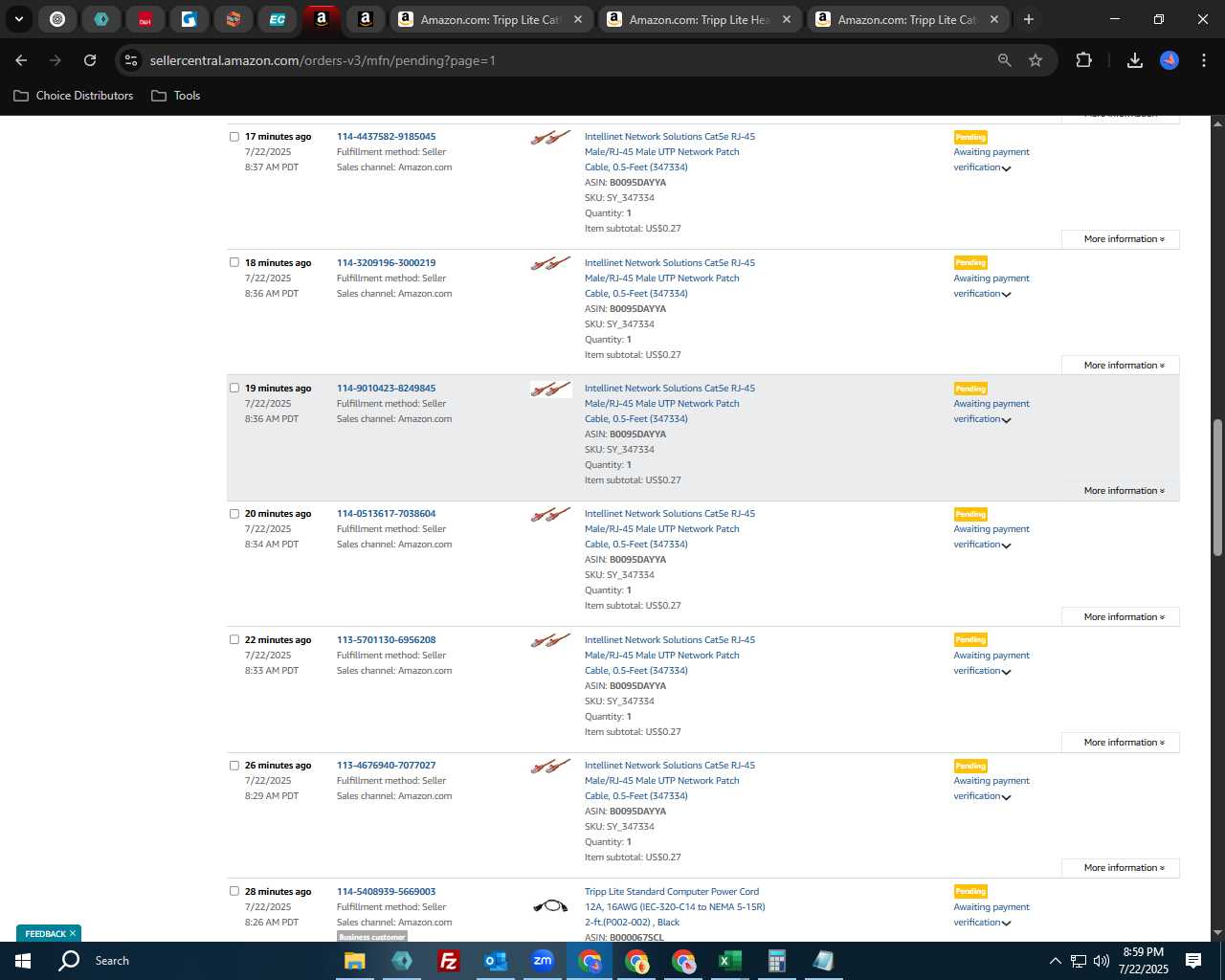Expand payment verification for order 113-5701130-6956208
This screenshot has width=1225, height=980.
coord(1006,672)
